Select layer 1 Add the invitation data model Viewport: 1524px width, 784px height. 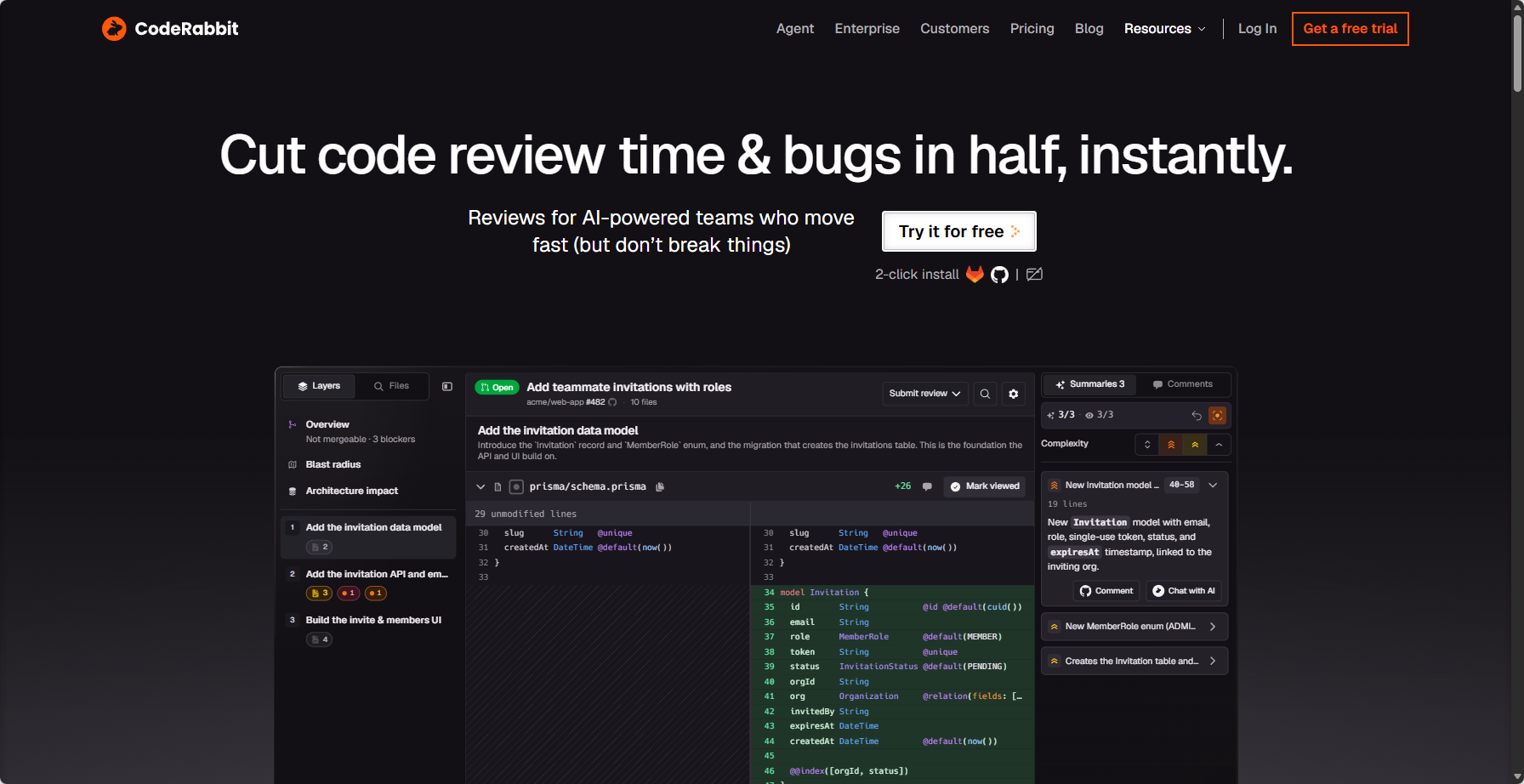coord(368,537)
